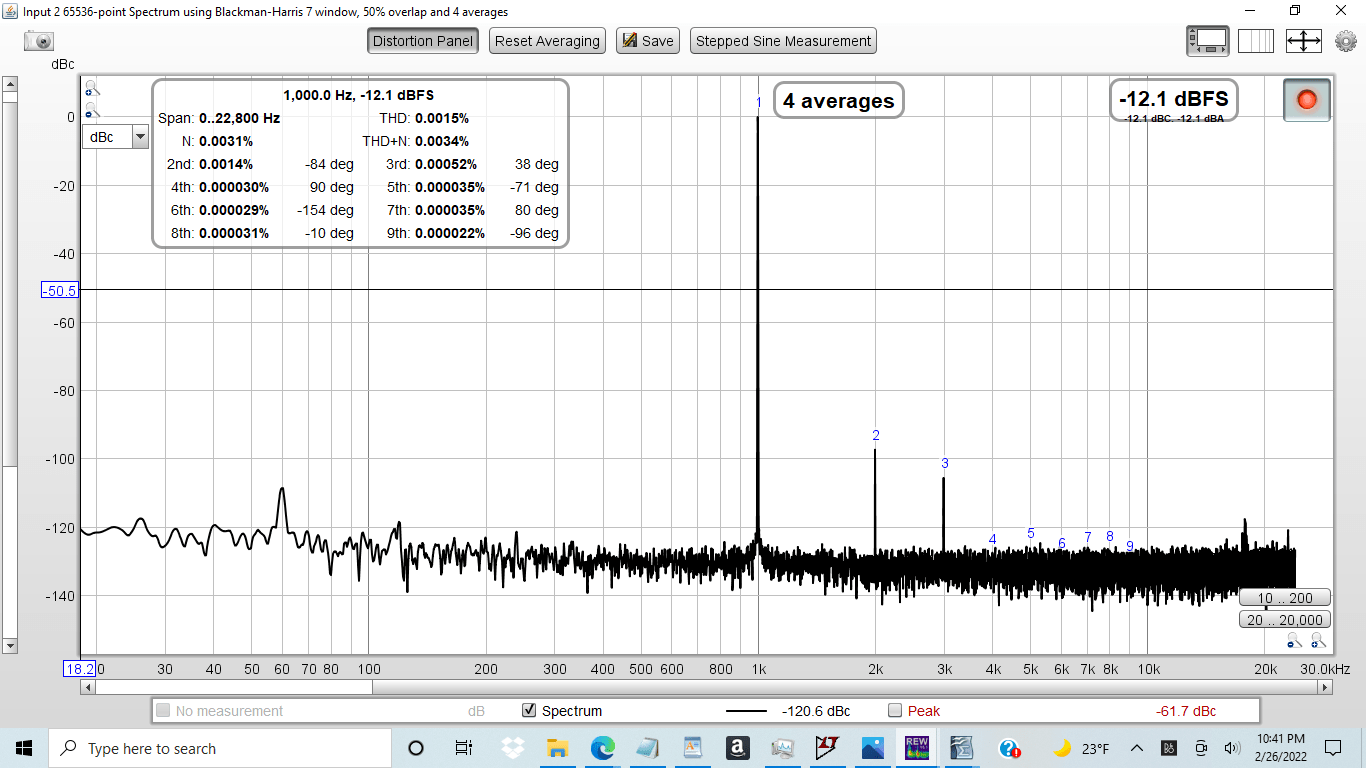Click the black Spectrum trace line sample
Screen dimensions: 1366x768
(x=746, y=711)
